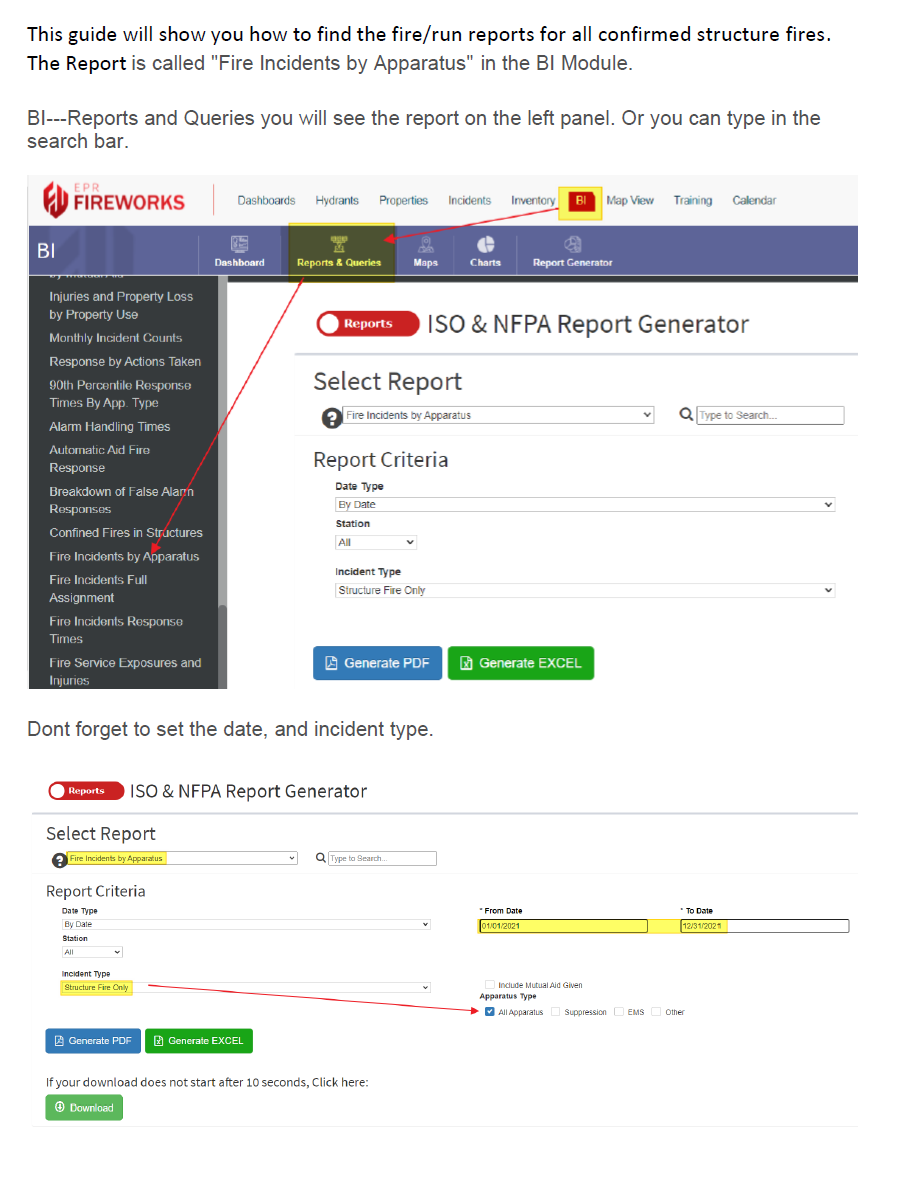This screenshot has height=1178, width=922.
Task: Click the green Download button
Action: tap(84, 1107)
